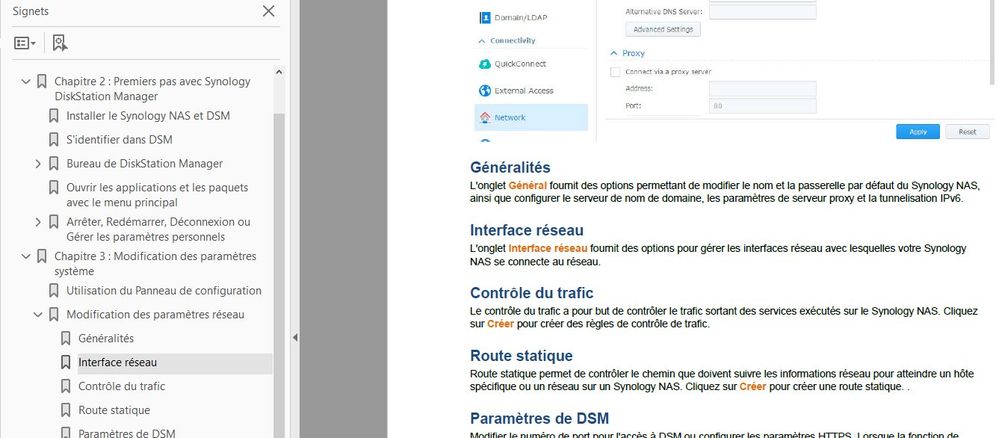999x438 pixels.
Task: Select Bureau de DiskStation Manager bookmark text
Action: (x=145, y=164)
